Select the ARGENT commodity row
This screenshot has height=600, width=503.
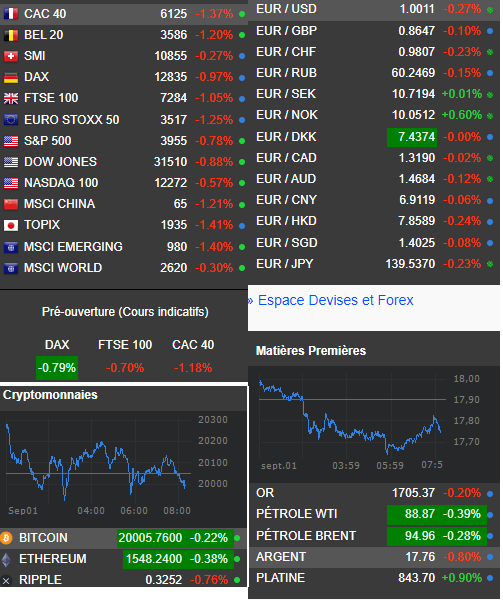click(x=374, y=557)
